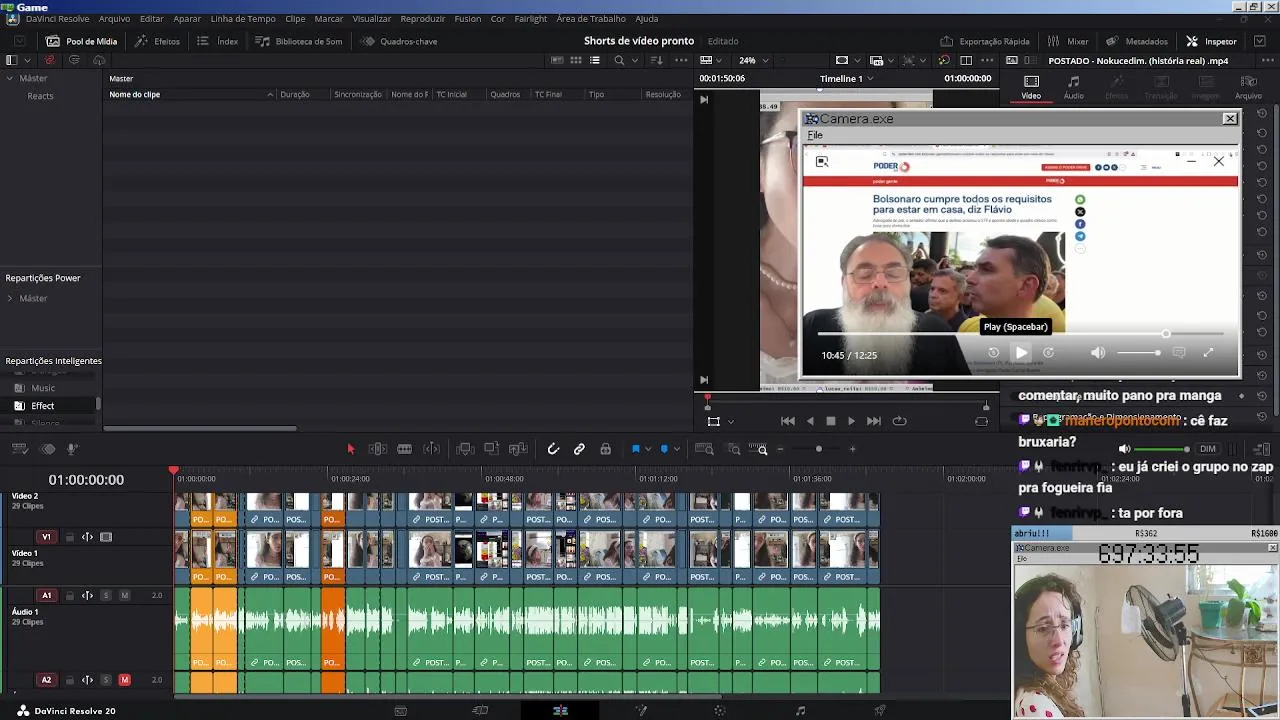The width and height of the screenshot is (1280, 720).
Task: Toggle Snapping magnet in timeline toolbar
Action: pyautogui.click(x=553, y=449)
